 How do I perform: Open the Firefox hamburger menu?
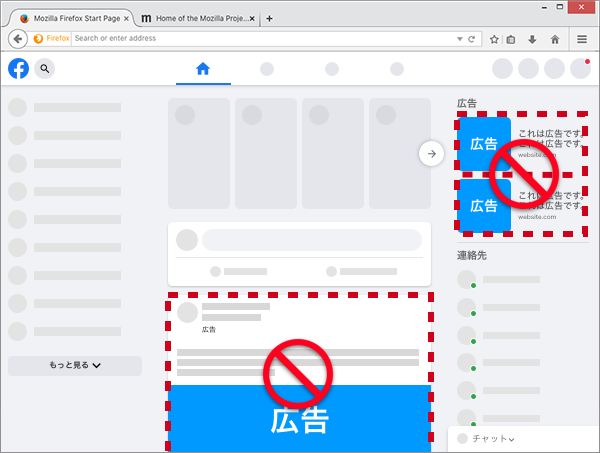582,39
